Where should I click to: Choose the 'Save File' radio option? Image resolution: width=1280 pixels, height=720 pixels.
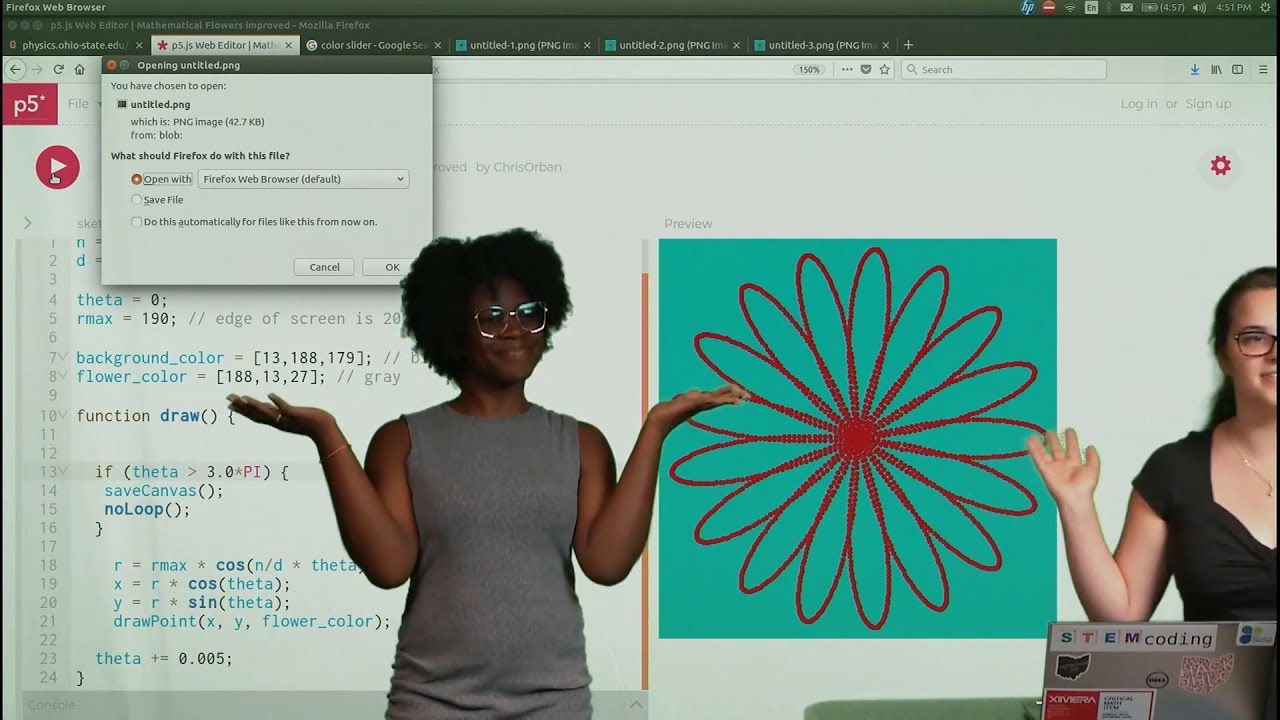click(x=137, y=200)
